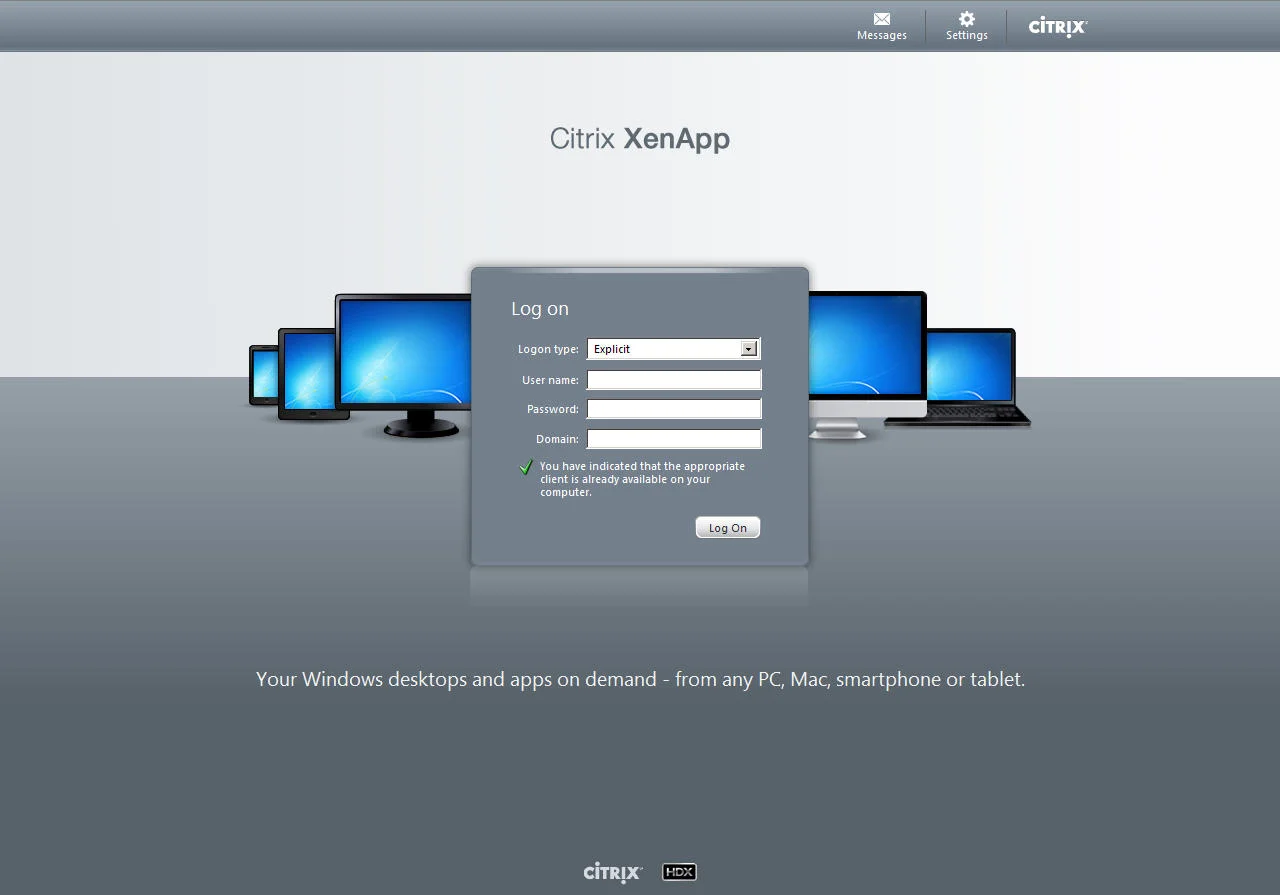This screenshot has height=895, width=1280.
Task: Click the Log On button
Action: (x=728, y=528)
